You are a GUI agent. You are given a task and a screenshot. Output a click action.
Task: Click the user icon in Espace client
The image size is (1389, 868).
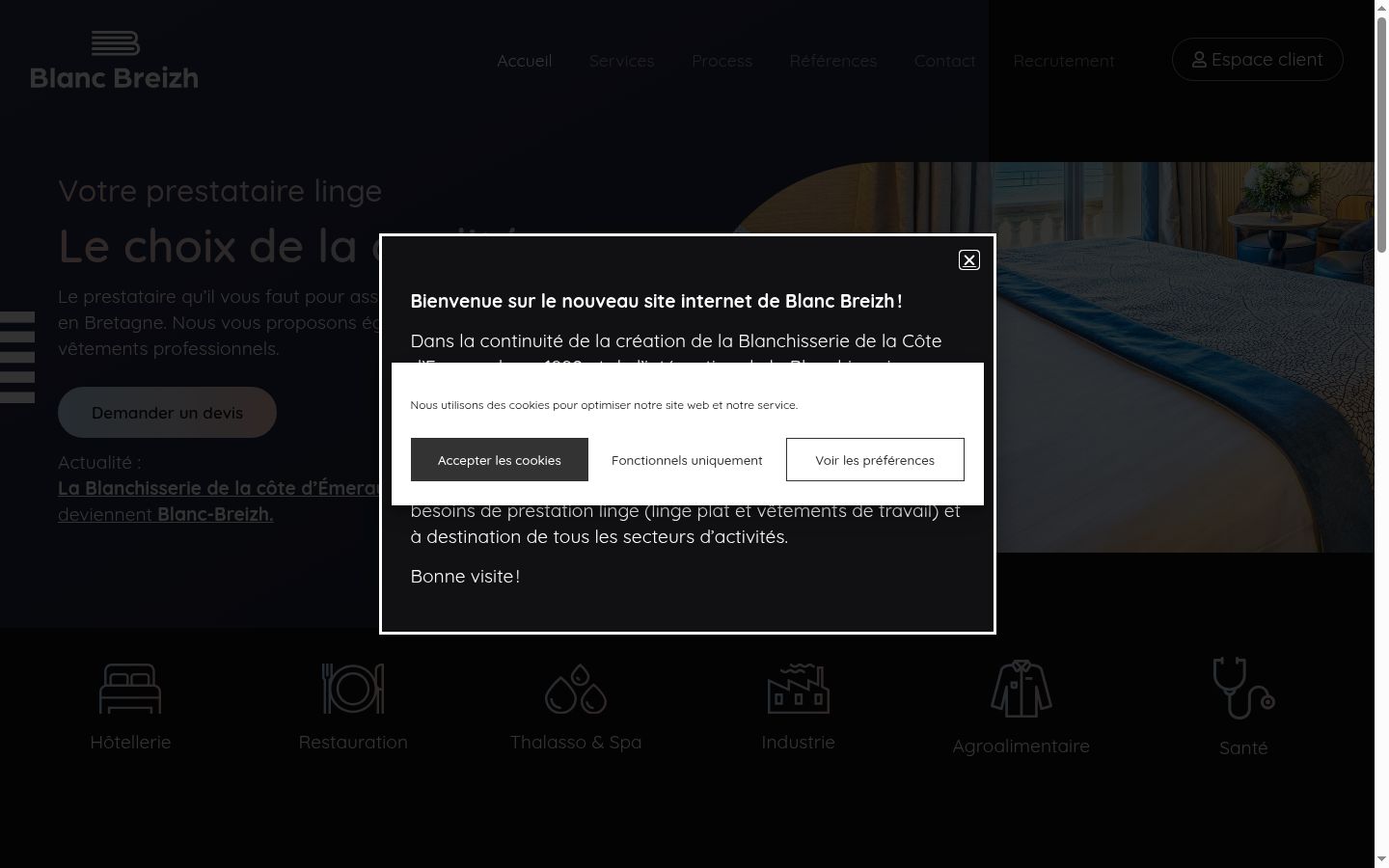(x=1199, y=60)
